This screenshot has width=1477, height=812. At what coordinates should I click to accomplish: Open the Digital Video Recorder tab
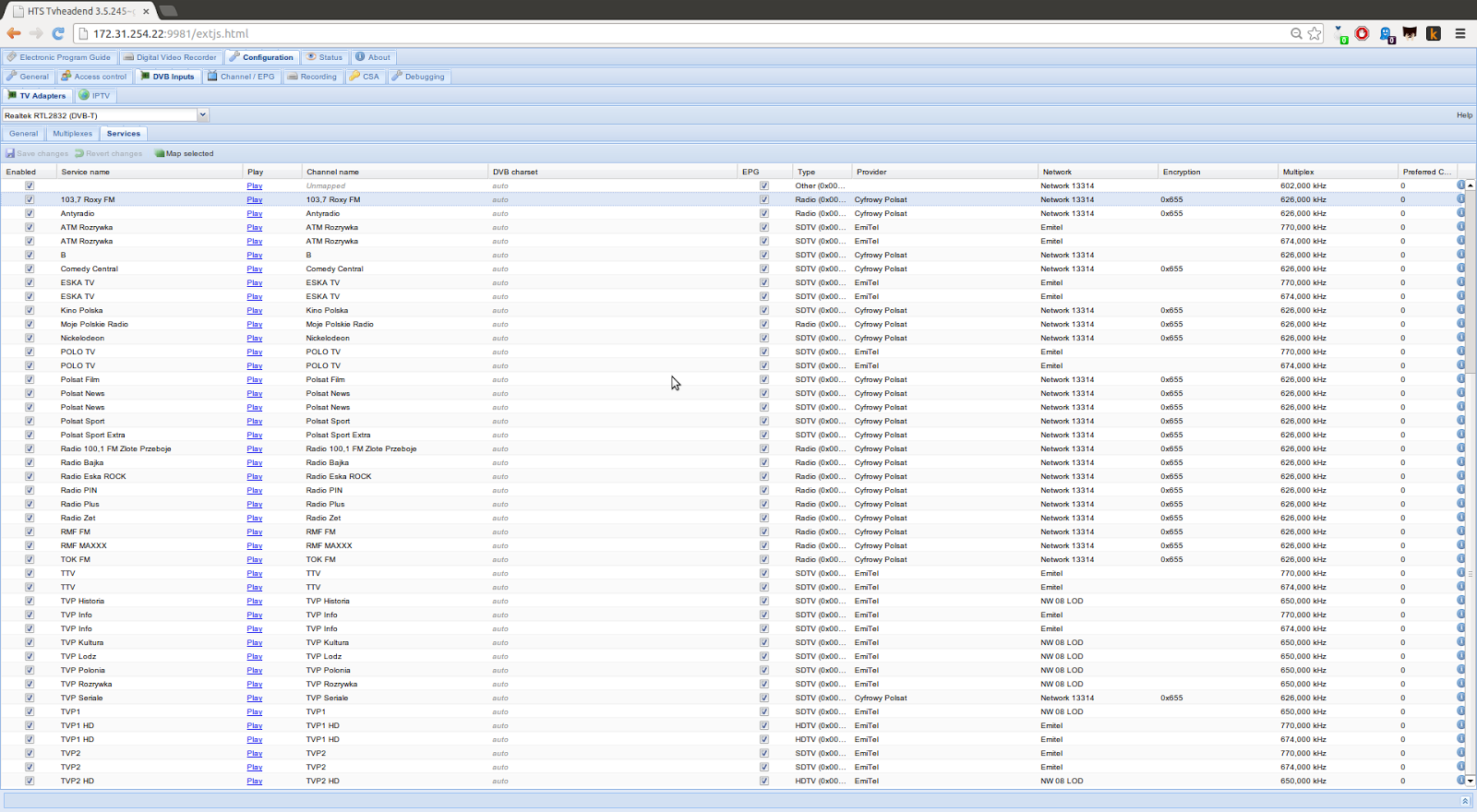pyautogui.click(x=170, y=57)
